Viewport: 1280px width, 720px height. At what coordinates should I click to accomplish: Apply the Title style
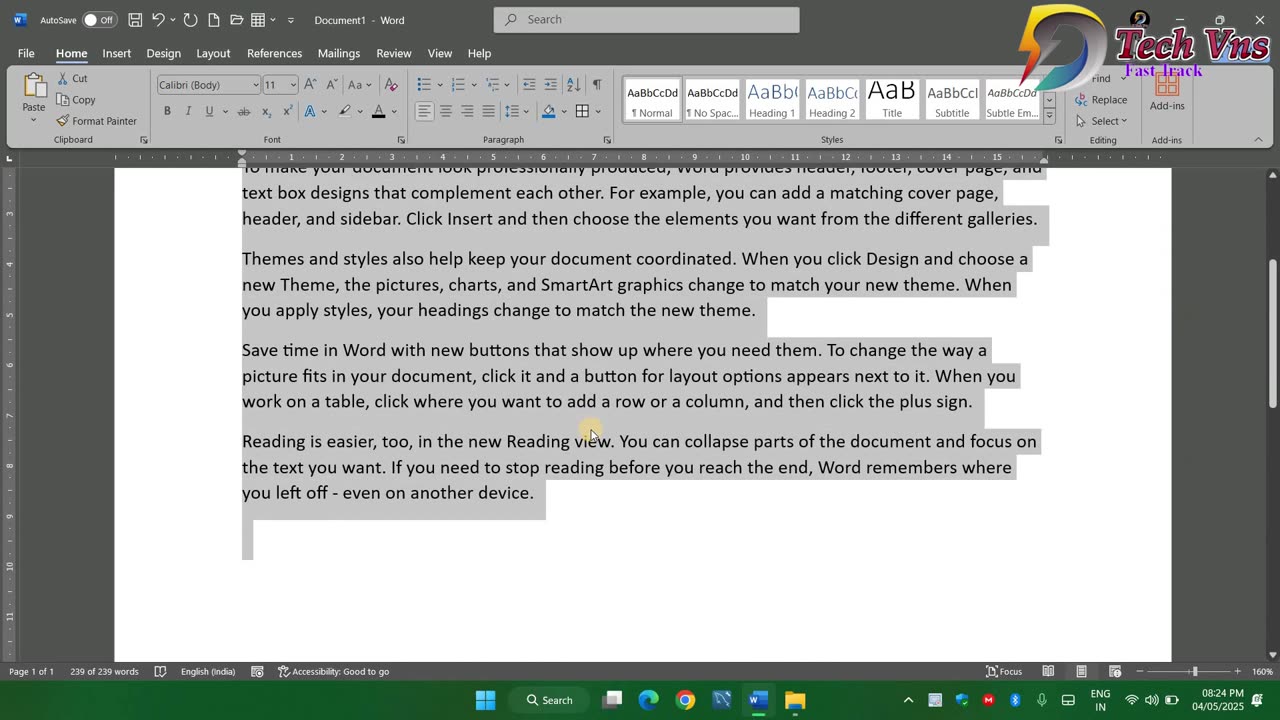click(x=892, y=100)
